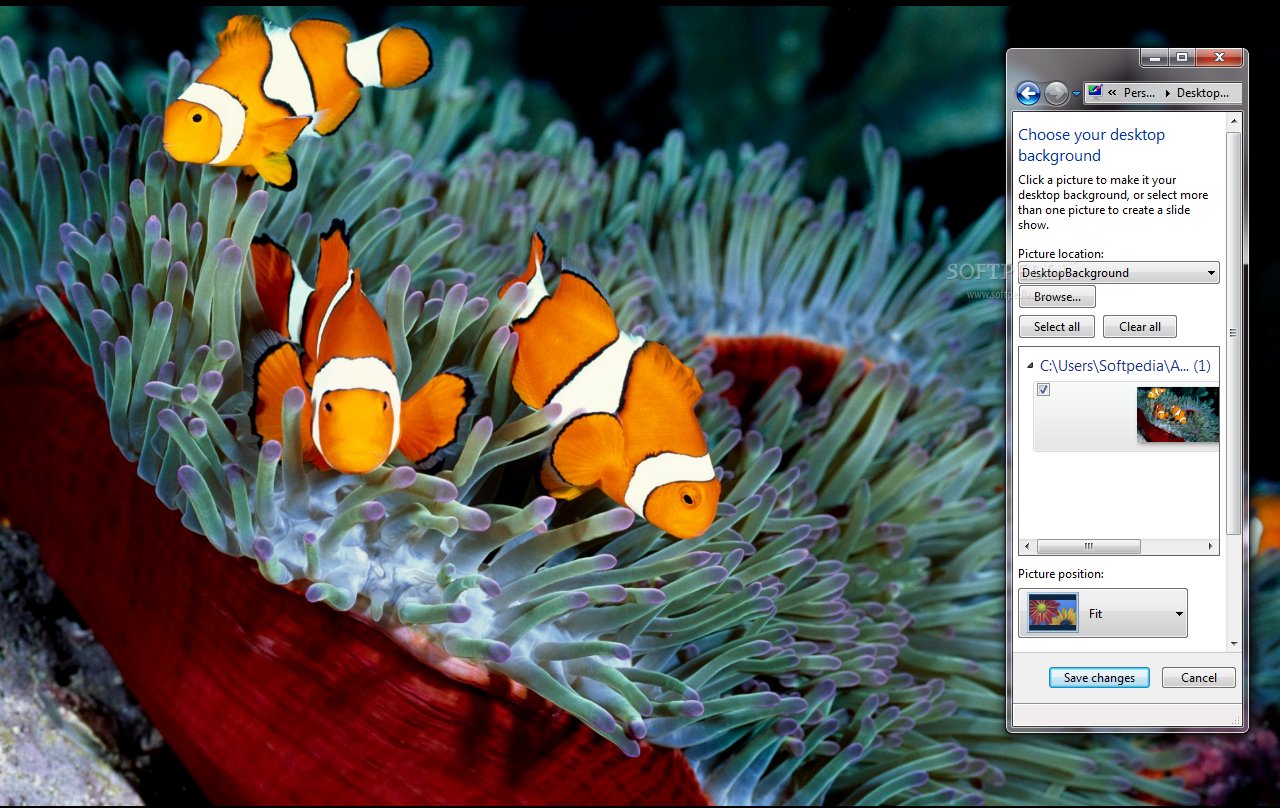Click the Cancel button
1280x808 pixels.
pyautogui.click(x=1199, y=678)
